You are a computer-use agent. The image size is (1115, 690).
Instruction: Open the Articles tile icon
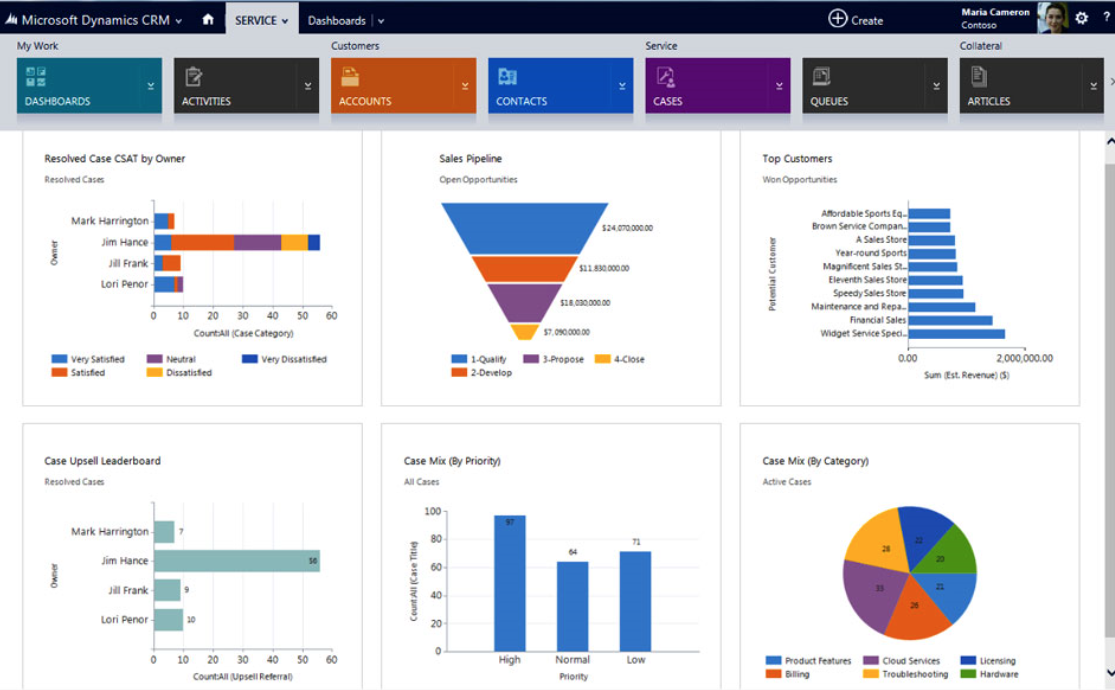pos(978,77)
